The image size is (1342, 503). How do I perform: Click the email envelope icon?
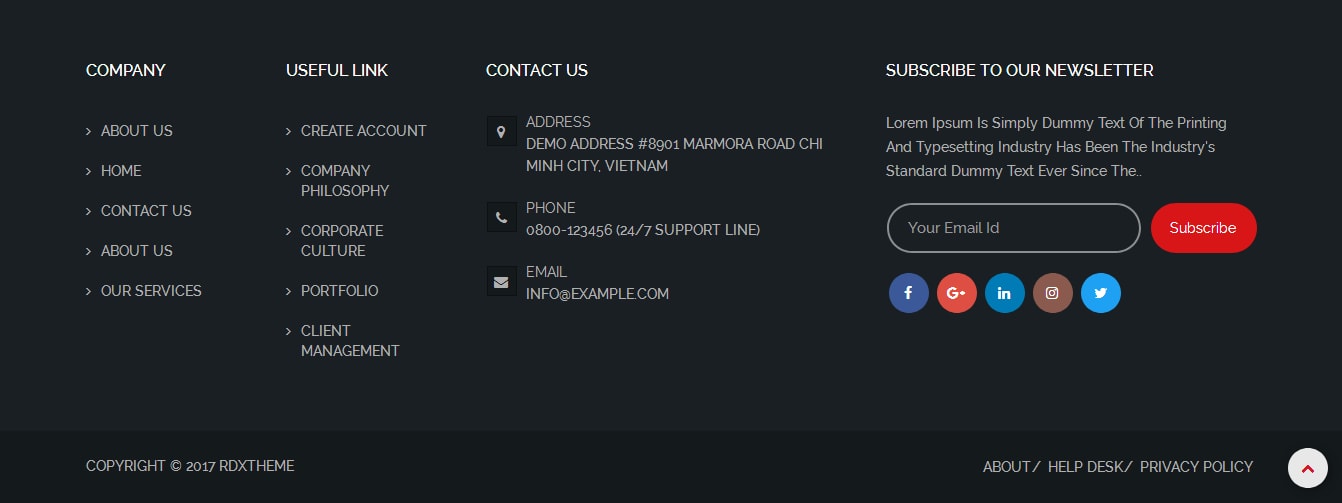click(501, 281)
